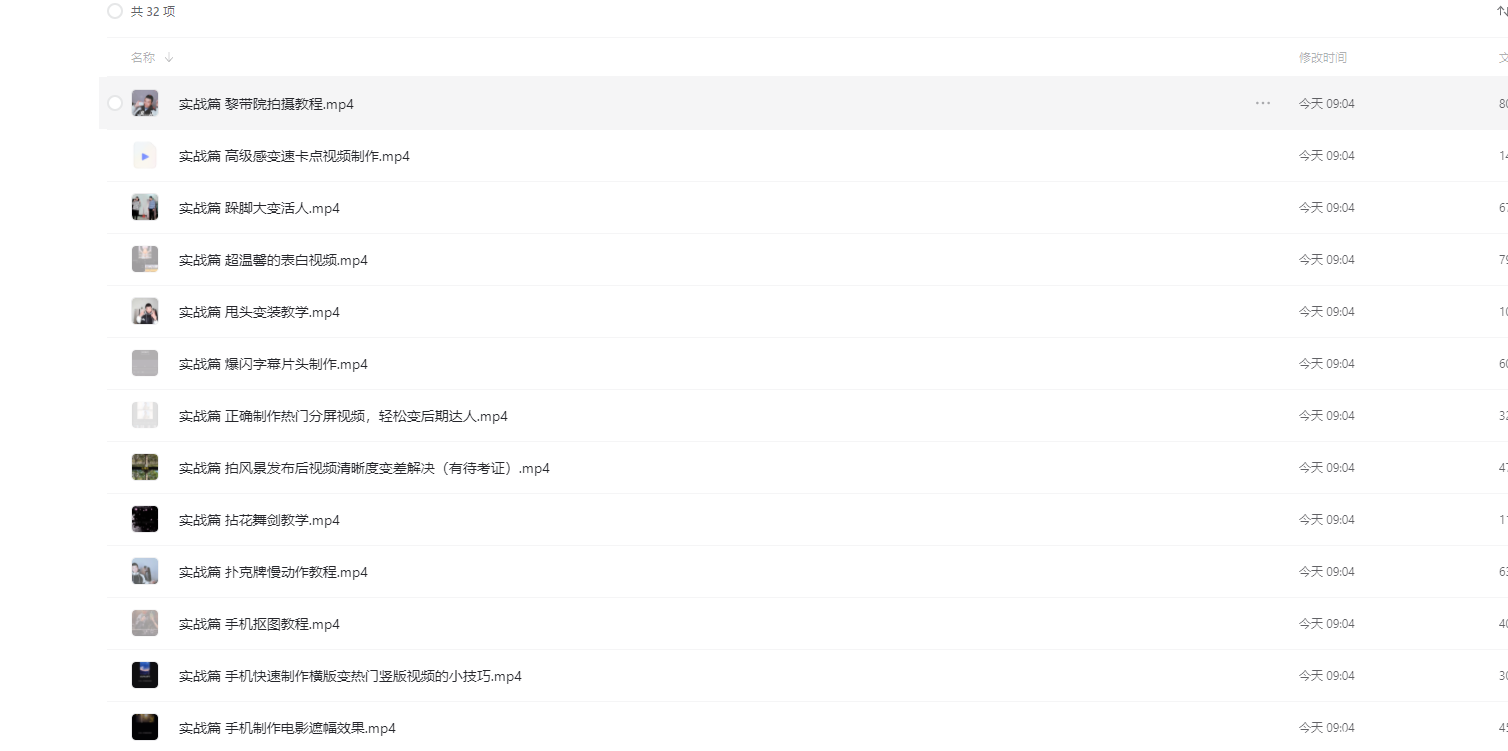
Task: Open file 手机快速制作横版变热门竖版视频的小技巧.mp4
Action: [350, 676]
